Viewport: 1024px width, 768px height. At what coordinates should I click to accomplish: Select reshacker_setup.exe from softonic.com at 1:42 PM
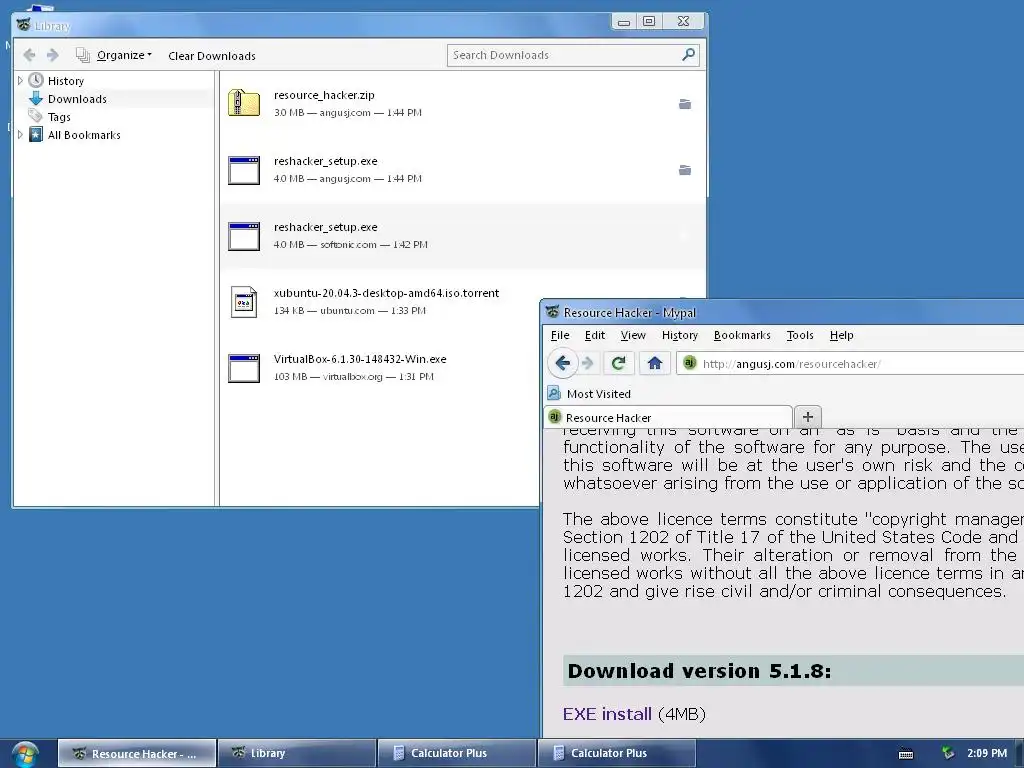pos(462,236)
